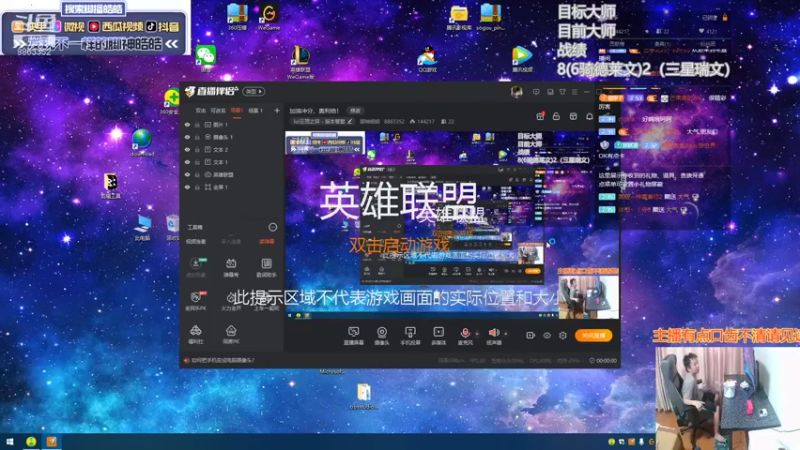Click the filter funnel icon in title bar
Screen dimensions: 800x450
click(562, 92)
